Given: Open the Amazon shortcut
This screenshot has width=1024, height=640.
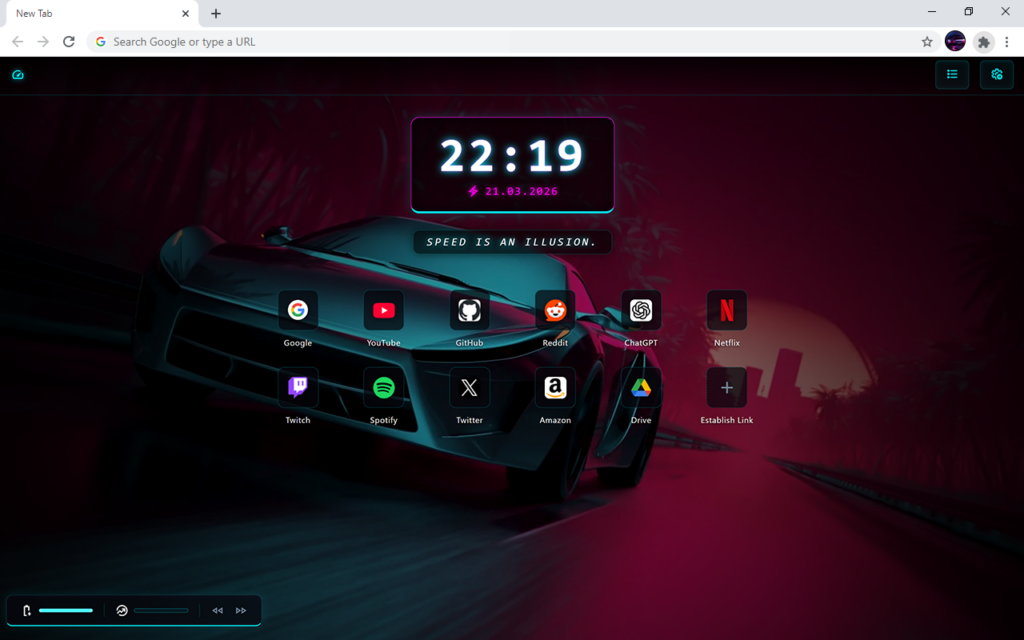Looking at the screenshot, I should coord(555,388).
